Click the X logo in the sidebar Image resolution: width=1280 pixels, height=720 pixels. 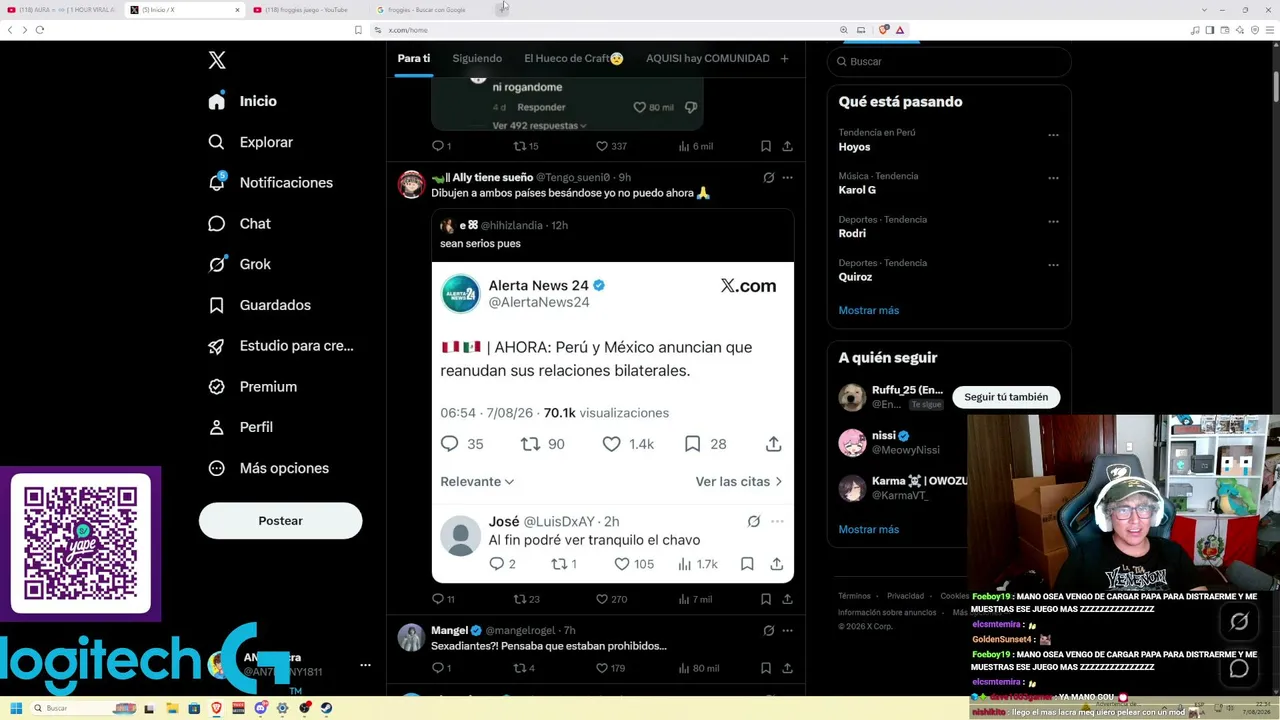(x=217, y=60)
